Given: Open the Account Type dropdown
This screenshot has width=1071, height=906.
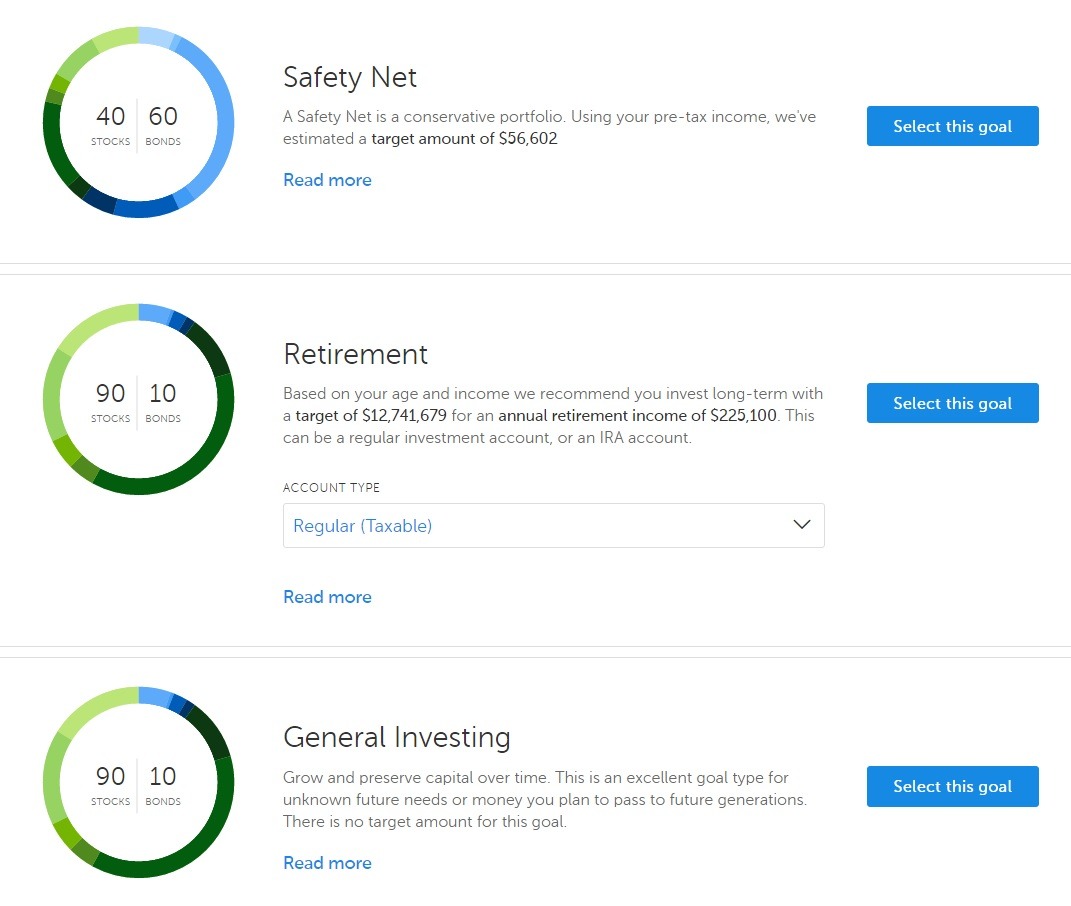Looking at the screenshot, I should [x=553, y=525].
